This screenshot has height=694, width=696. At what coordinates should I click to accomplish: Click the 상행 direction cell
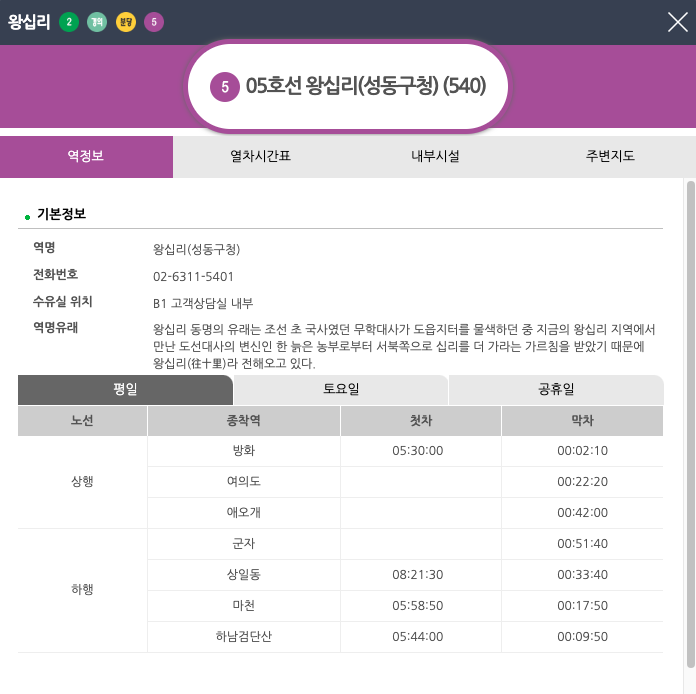(x=83, y=482)
